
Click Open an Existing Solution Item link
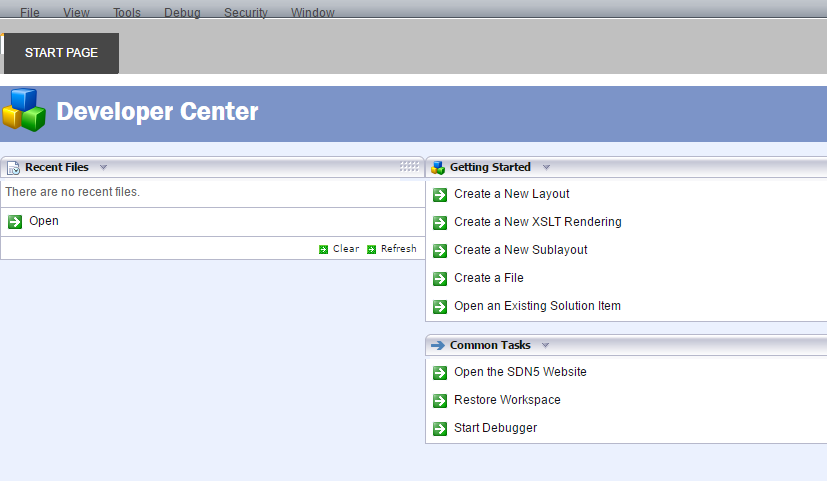[x=537, y=306]
